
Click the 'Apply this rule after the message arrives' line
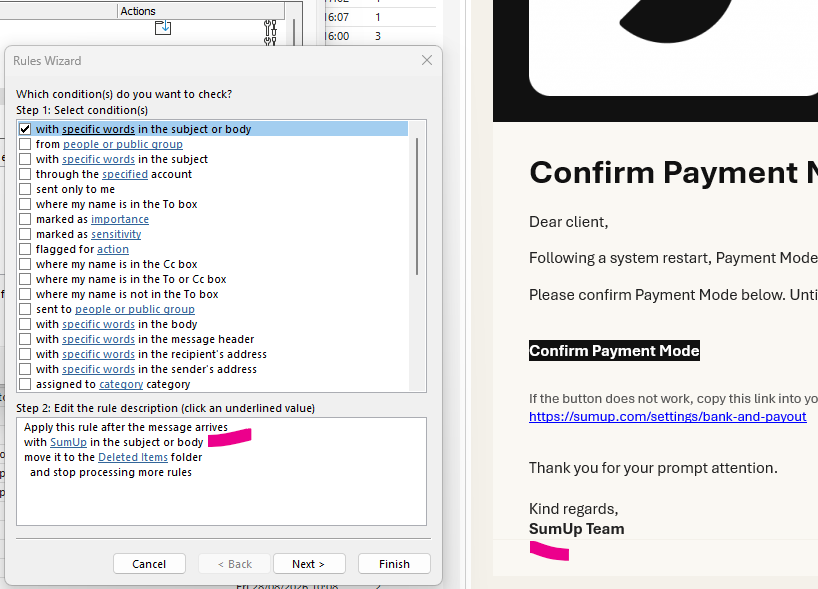click(x=126, y=427)
